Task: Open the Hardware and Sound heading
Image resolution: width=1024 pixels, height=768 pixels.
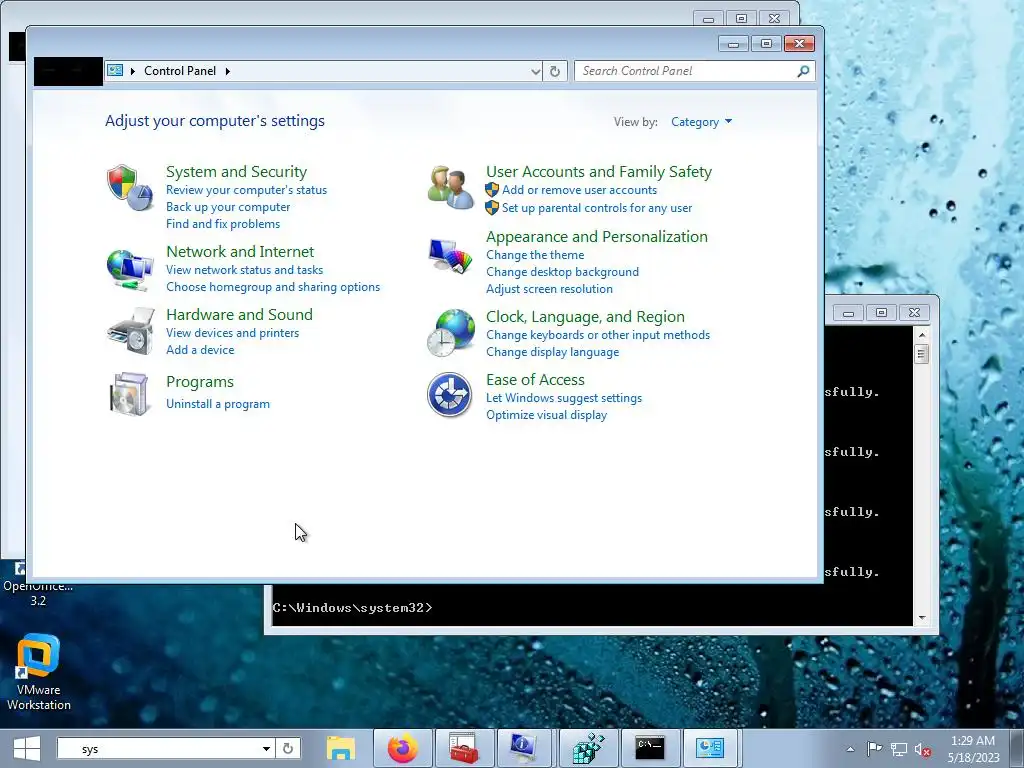Action: tap(239, 314)
